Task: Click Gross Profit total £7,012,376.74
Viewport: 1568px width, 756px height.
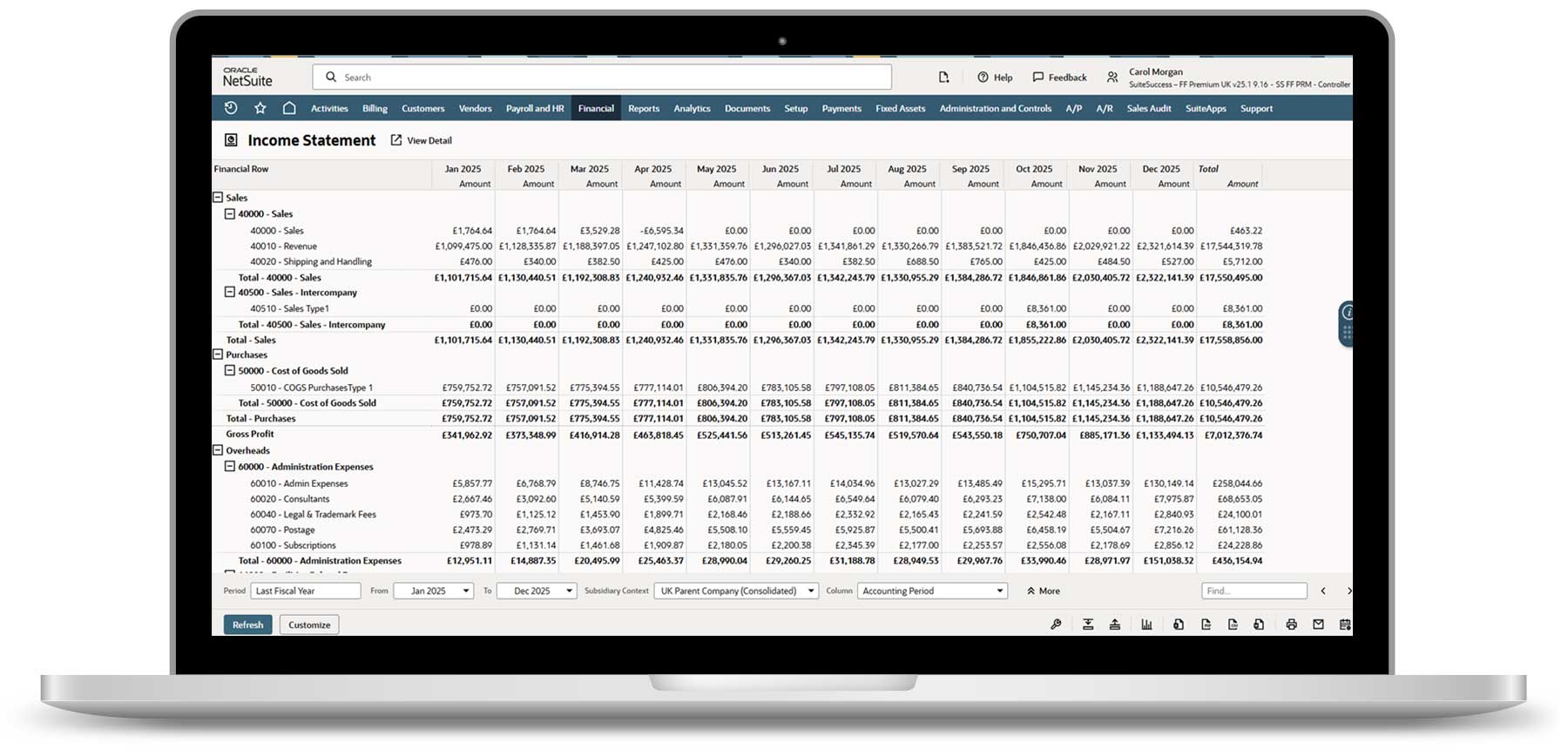Action: pyautogui.click(x=1233, y=435)
